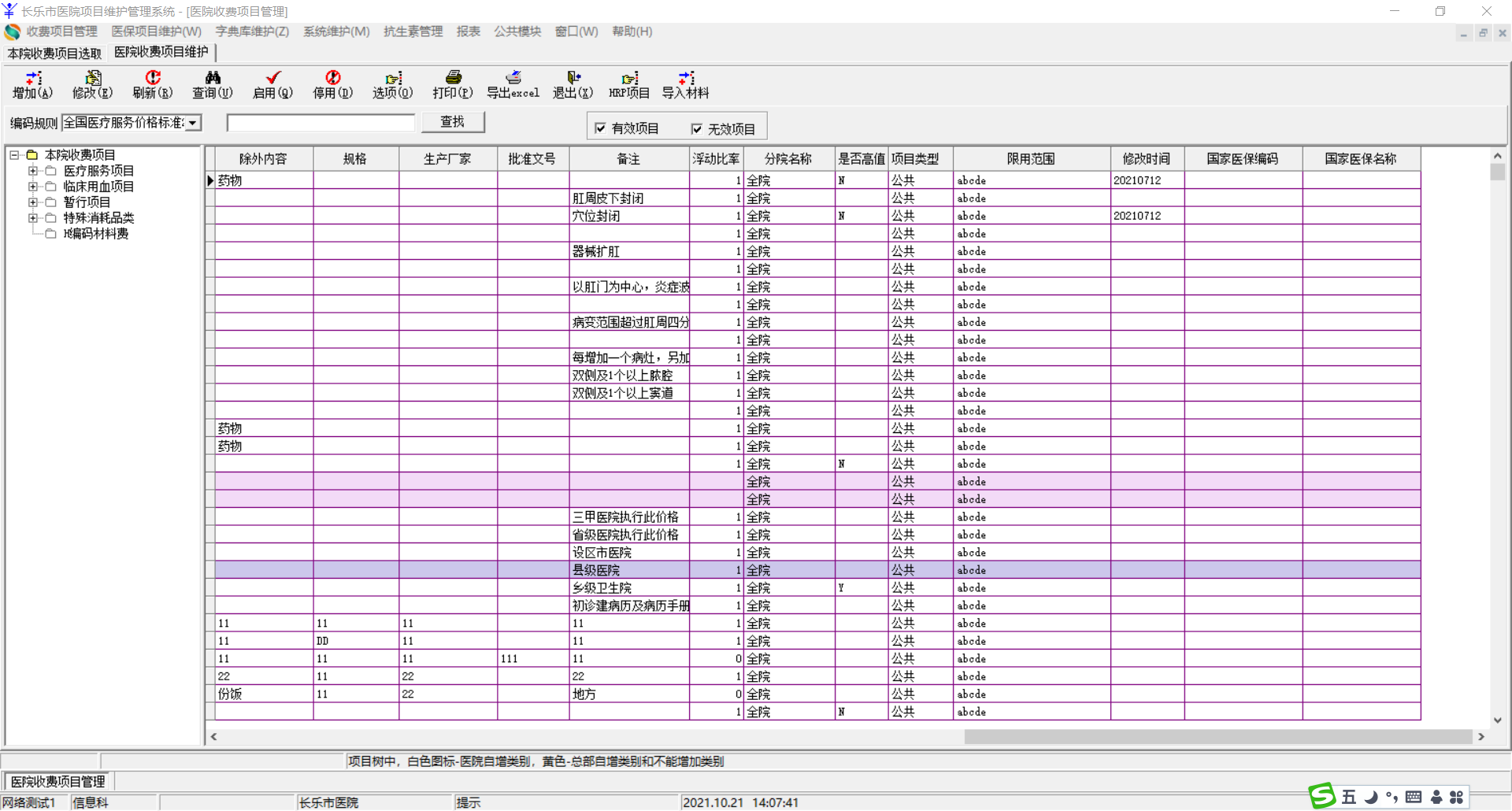The height and width of the screenshot is (811, 1512).
Task: Click the 国家医保编码 column header
Action: tap(1243, 159)
